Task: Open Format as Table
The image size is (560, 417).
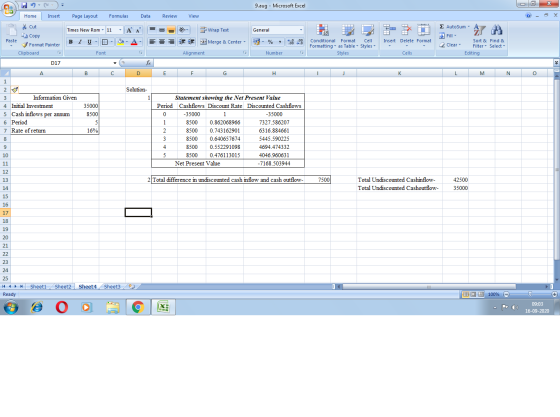Action: point(348,36)
